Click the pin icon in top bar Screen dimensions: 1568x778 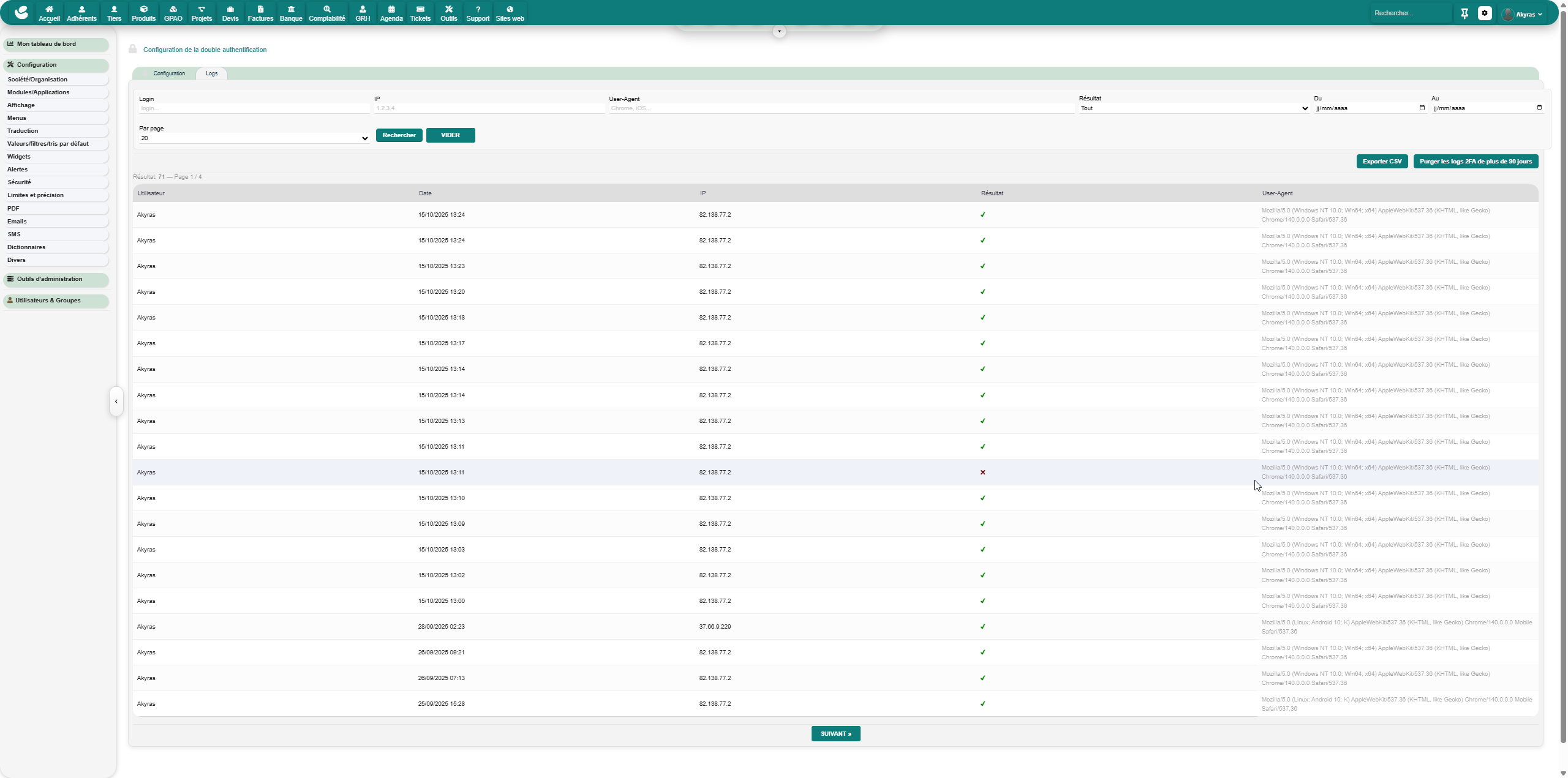1464,13
